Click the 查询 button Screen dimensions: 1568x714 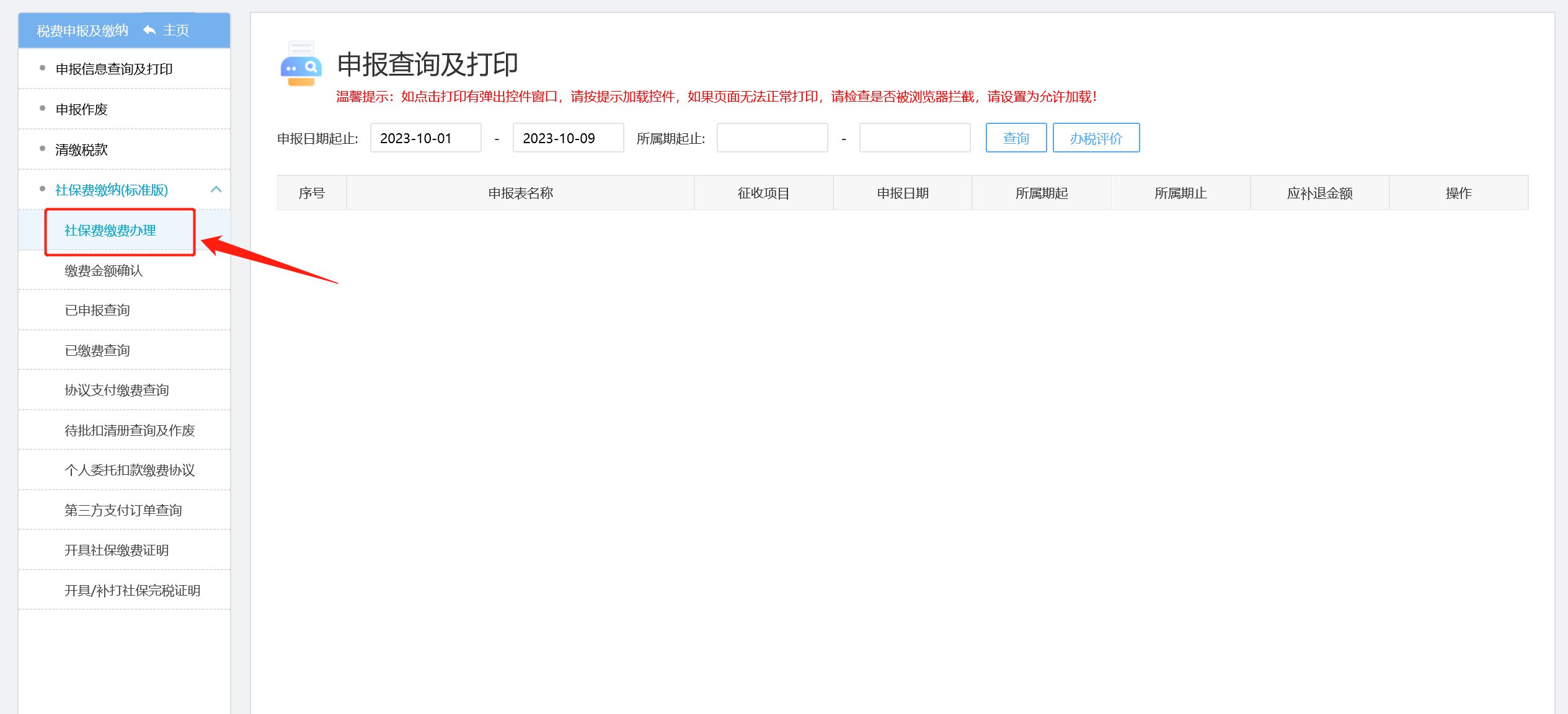[x=1016, y=138]
